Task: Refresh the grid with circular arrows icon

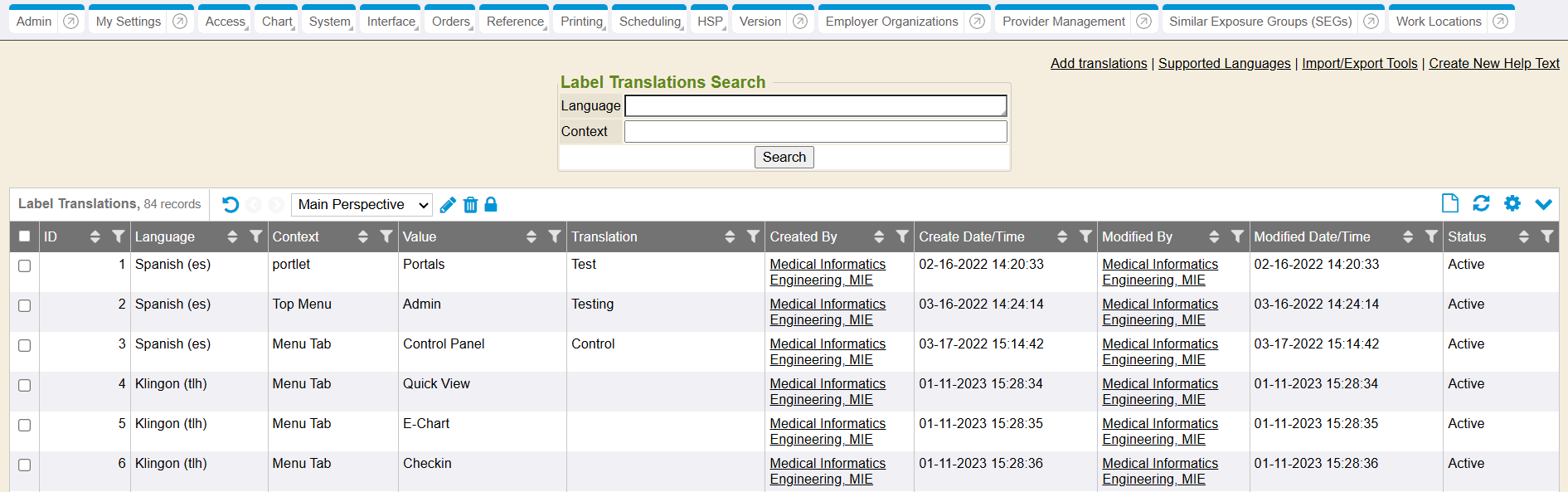Action: click(1481, 203)
